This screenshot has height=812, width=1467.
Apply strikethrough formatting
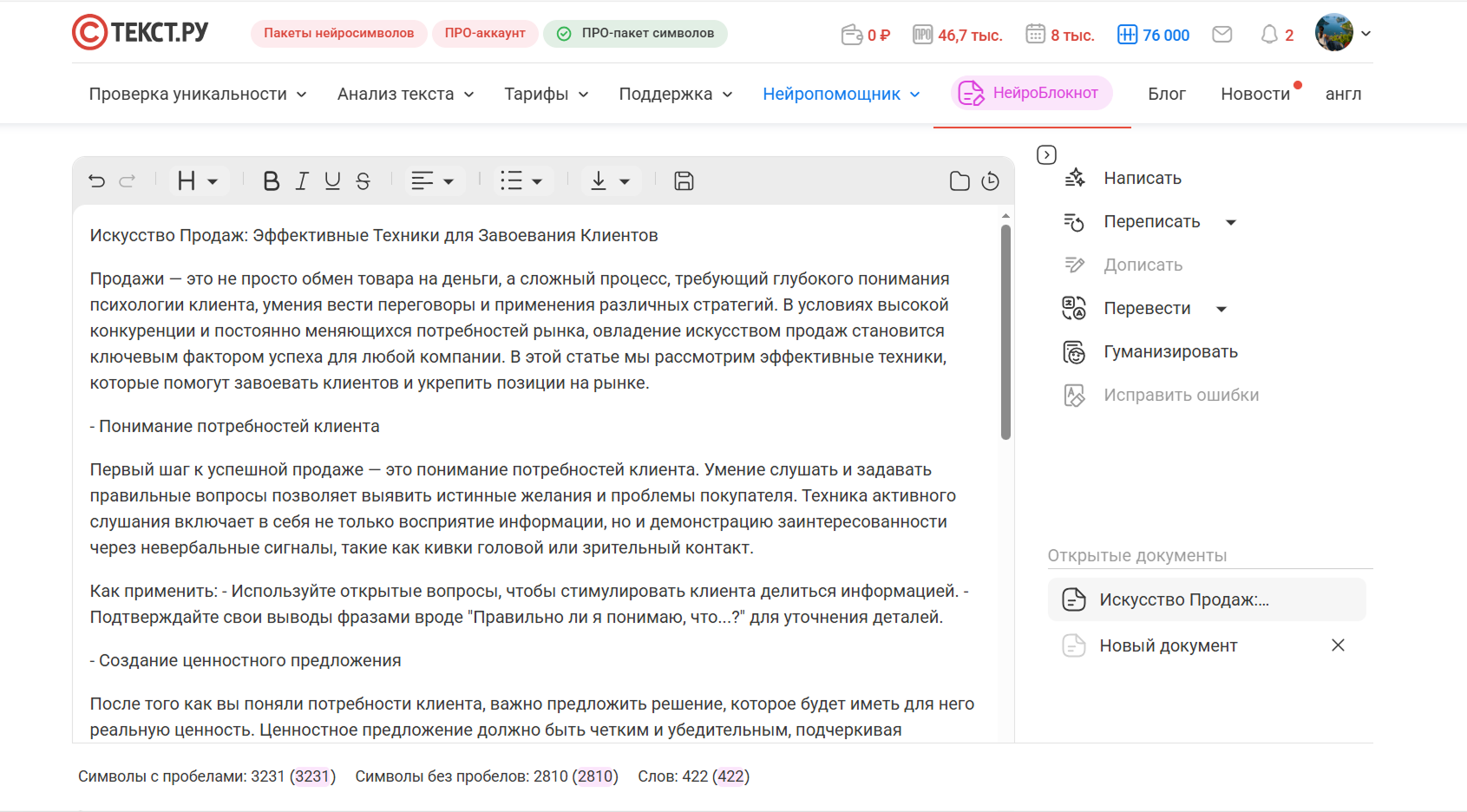pyautogui.click(x=362, y=180)
